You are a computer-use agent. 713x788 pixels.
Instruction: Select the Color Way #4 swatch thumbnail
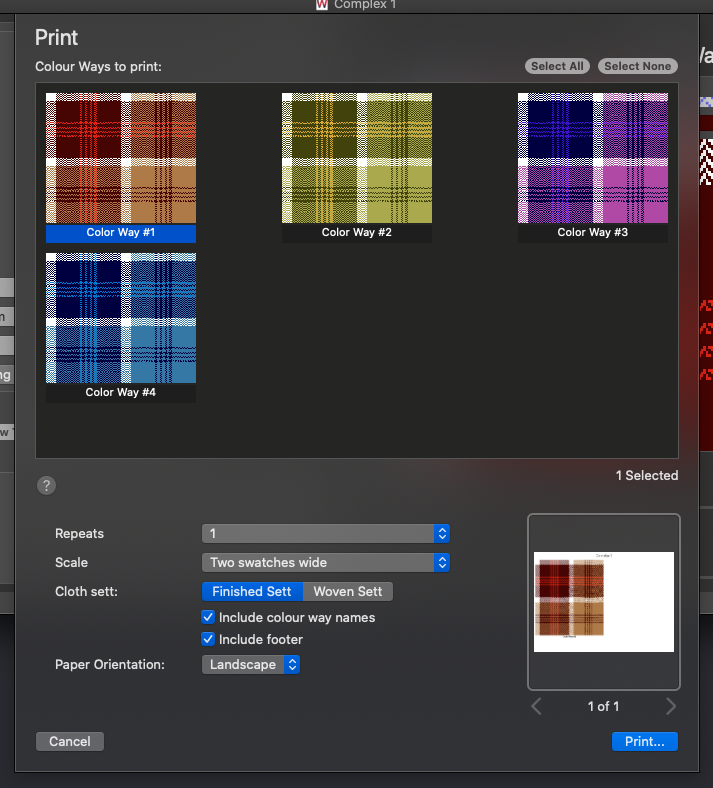(x=121, y=318)
